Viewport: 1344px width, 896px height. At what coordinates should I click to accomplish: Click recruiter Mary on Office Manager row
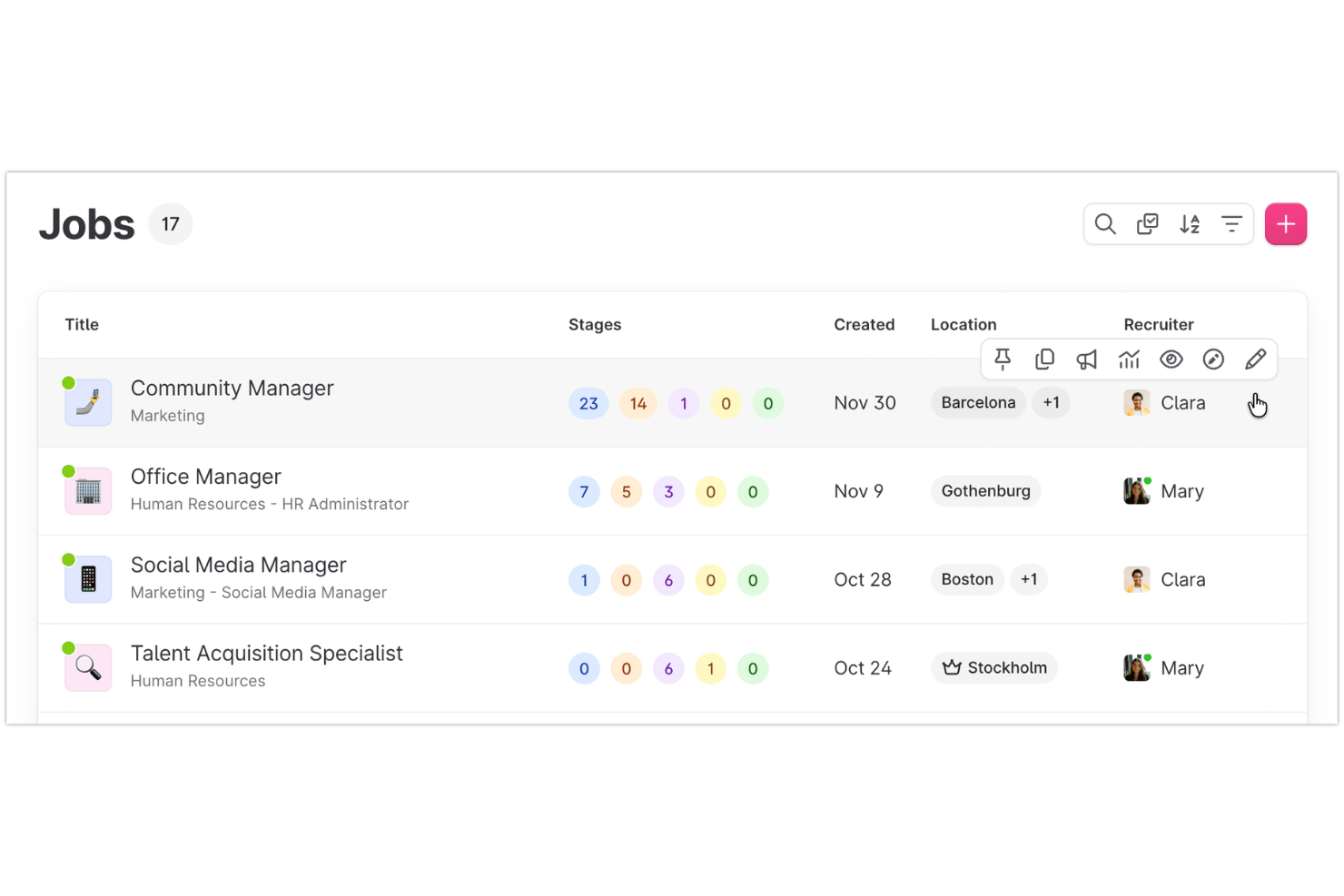click(x=1164, y=491)
